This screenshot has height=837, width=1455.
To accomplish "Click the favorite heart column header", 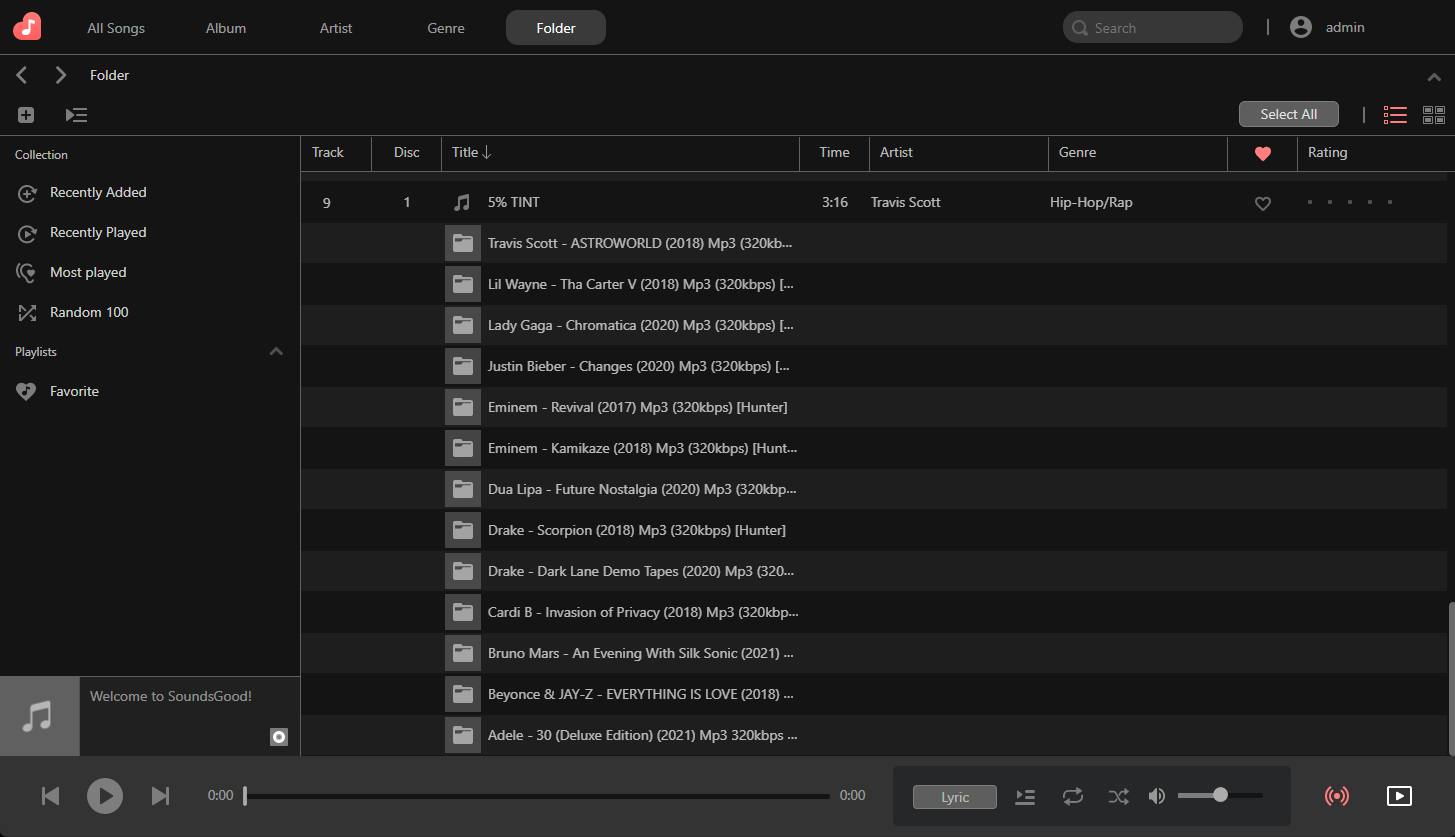I will coord(1263,153).
